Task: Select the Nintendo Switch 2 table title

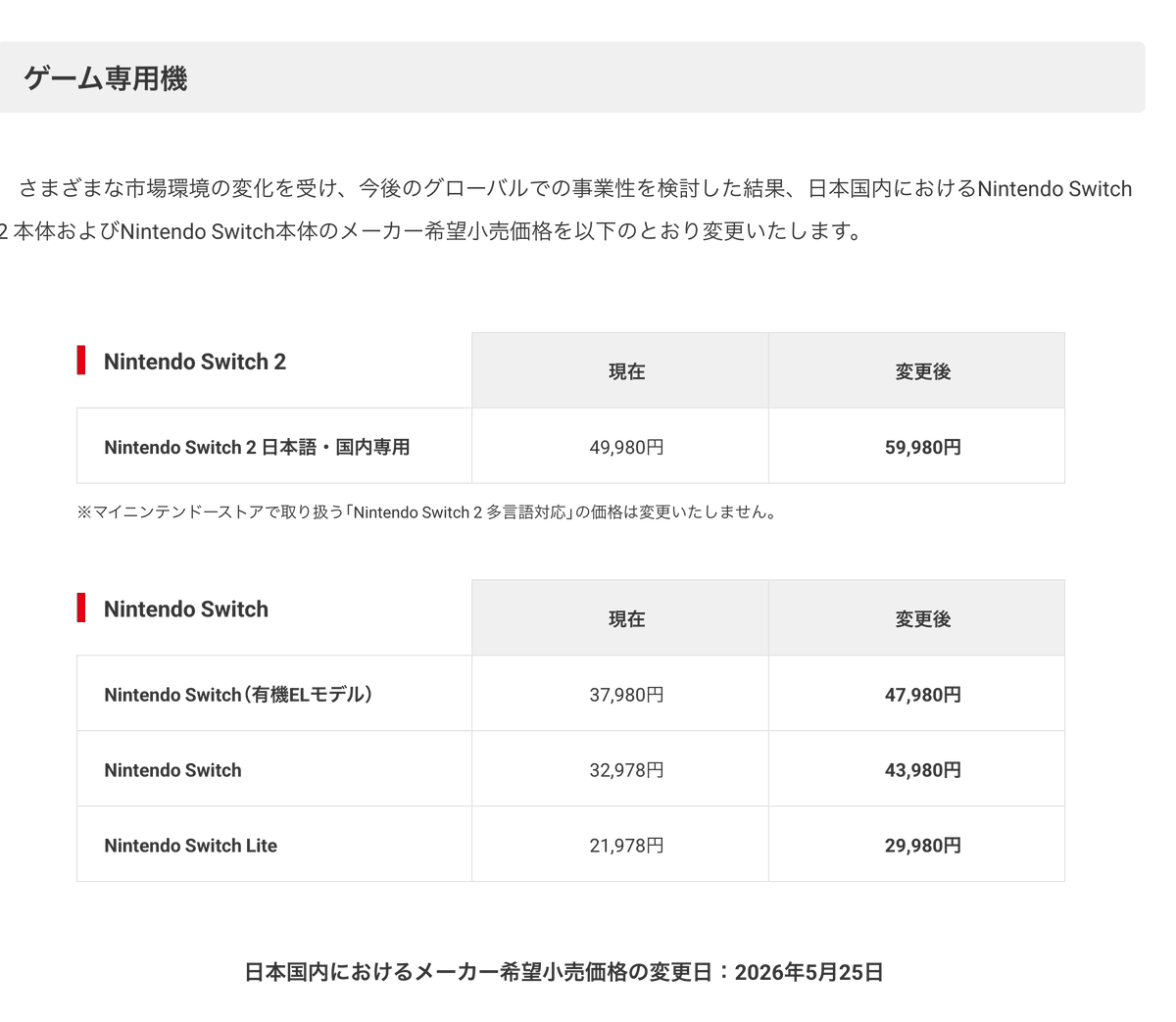Action: coord(195,362)
